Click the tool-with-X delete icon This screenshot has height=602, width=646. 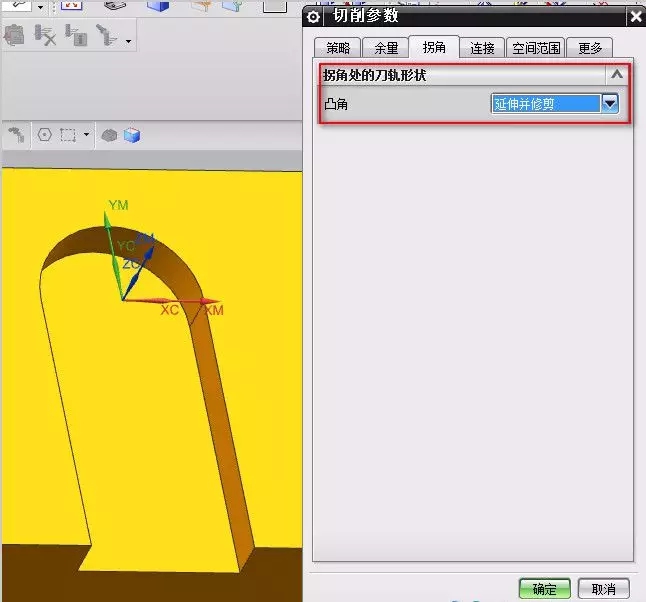click(45, 35)
